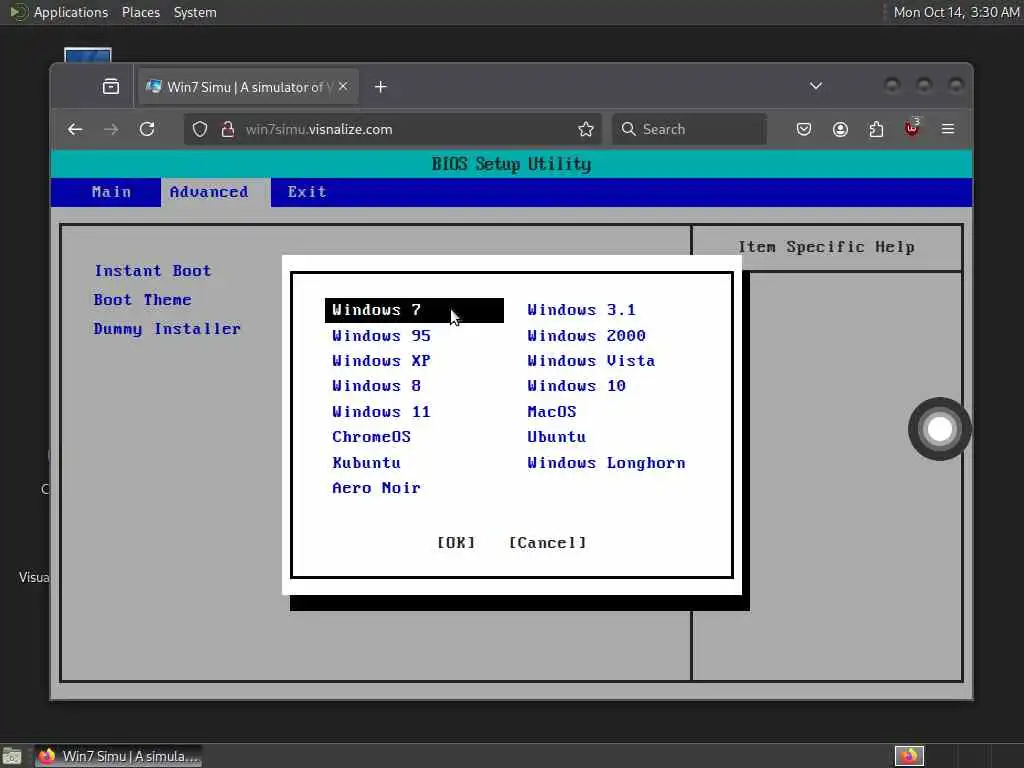Open the Pocket save icon
Screen dimensions: 1024x768
tap(804, 129)
